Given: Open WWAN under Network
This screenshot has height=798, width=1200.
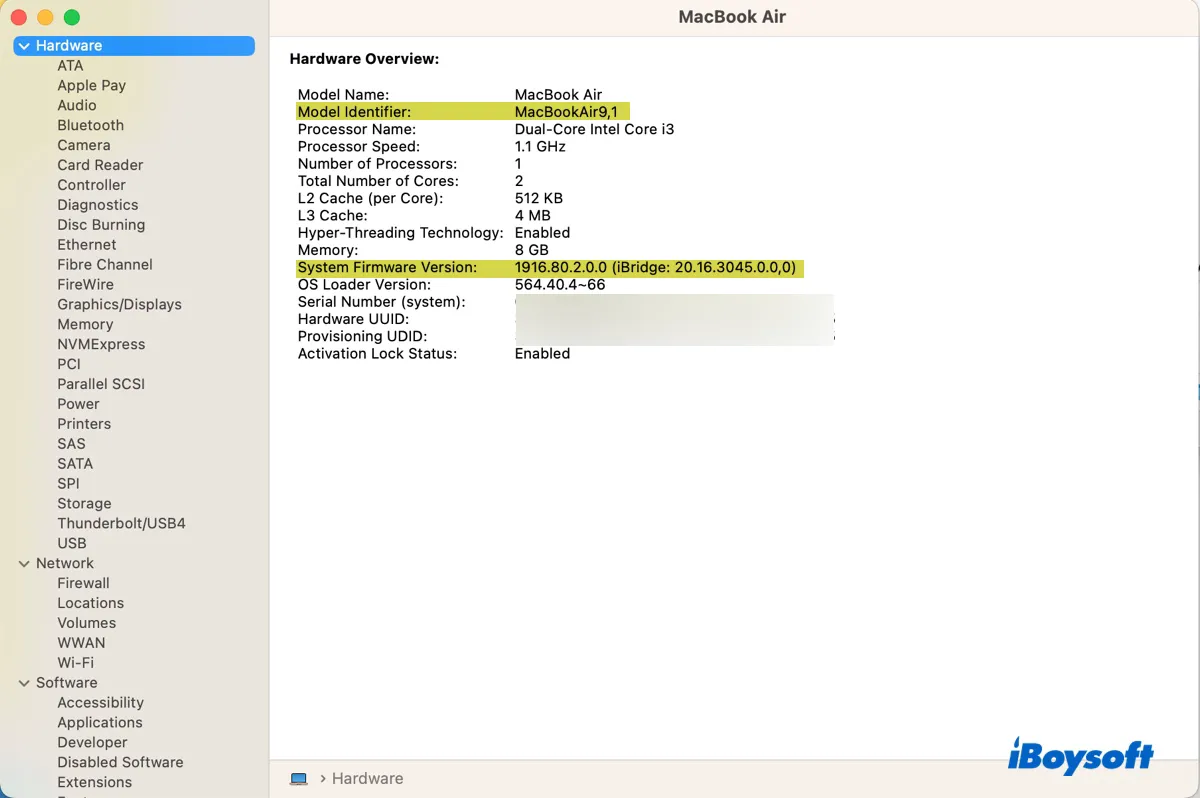Looking at the screenshot, I should point(81,643).
